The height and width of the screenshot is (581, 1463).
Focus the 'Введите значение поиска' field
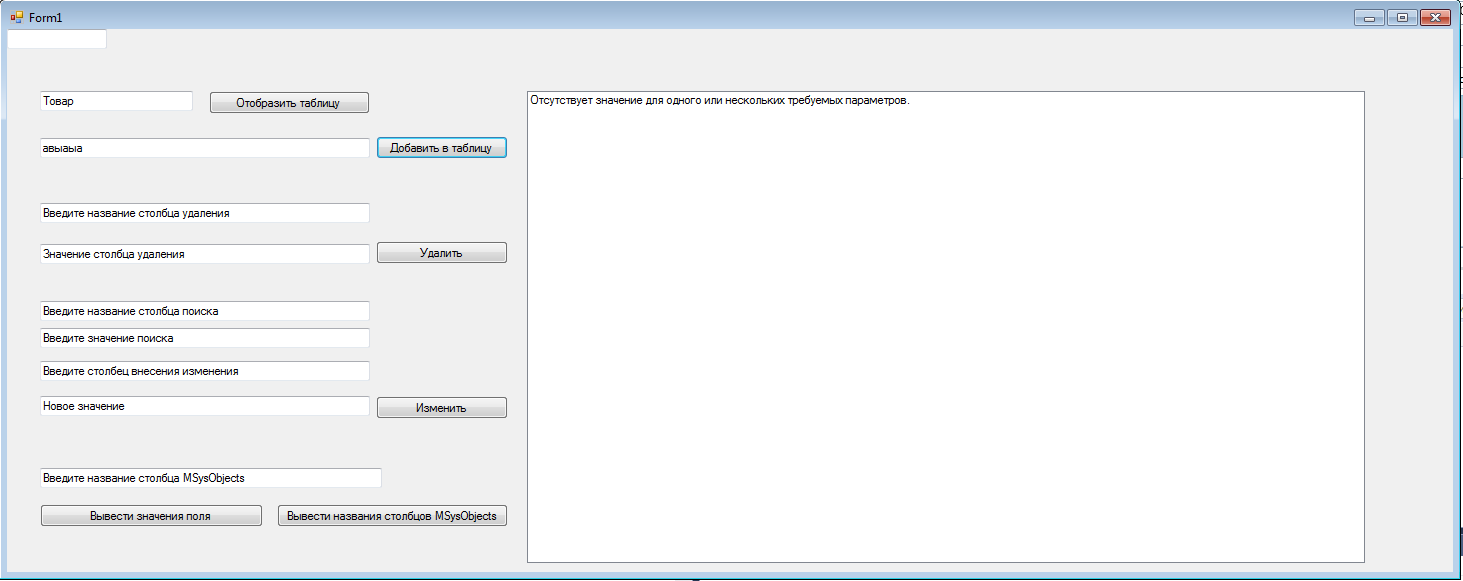tap(205, 338)
